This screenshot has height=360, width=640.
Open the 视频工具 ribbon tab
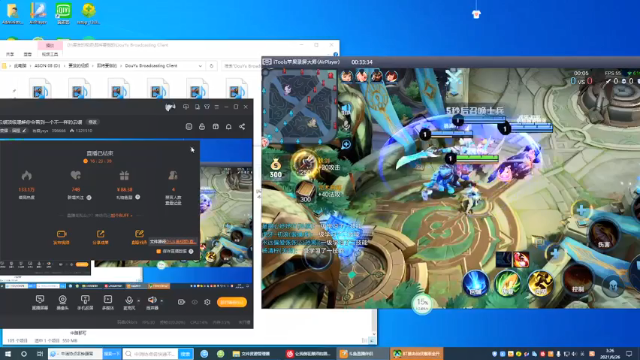50,54
